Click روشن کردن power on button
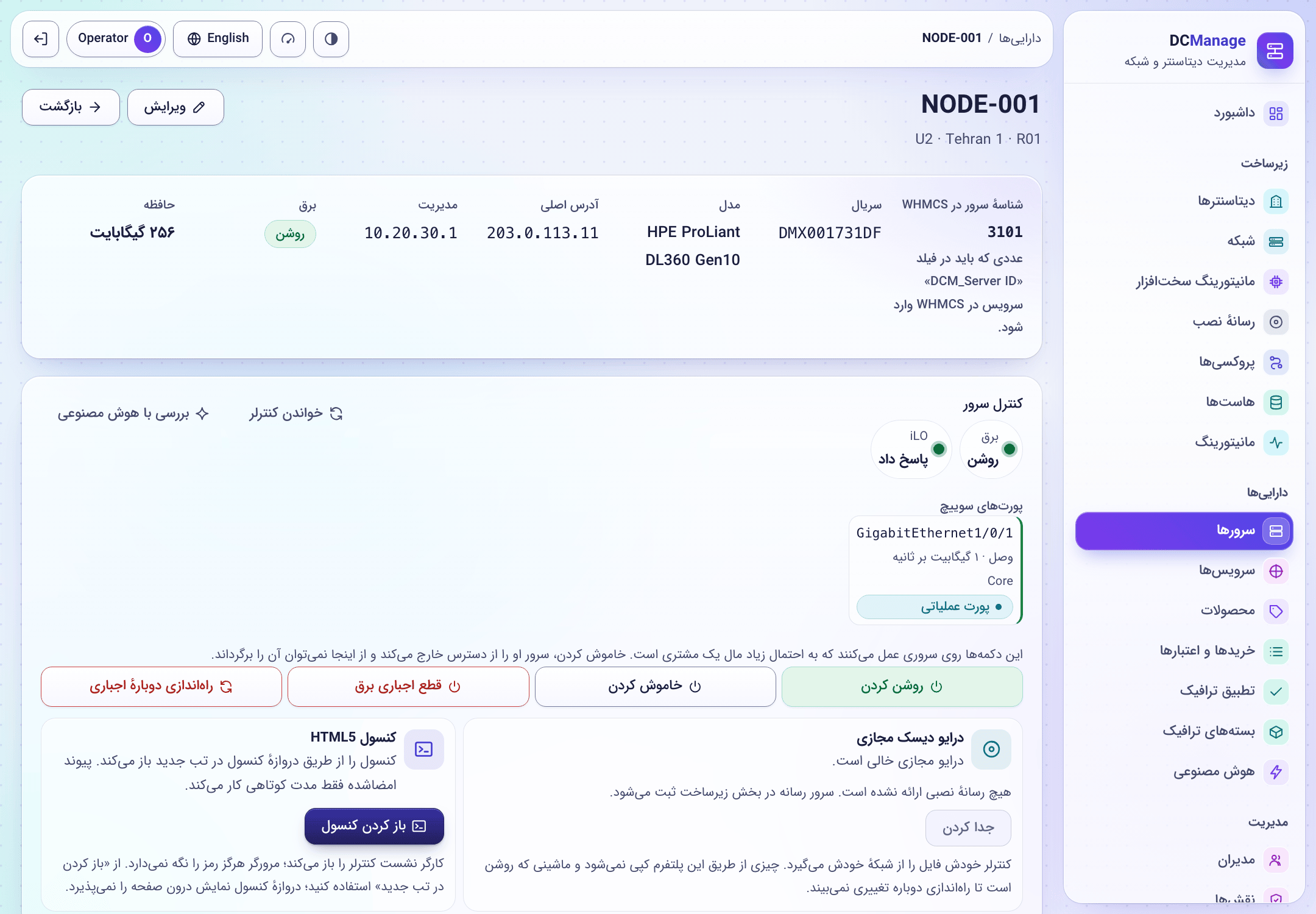This screenshot has width=1316, height=914. tap(902, 687)
